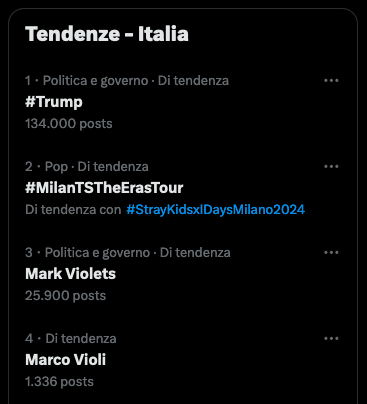Click the rank number 2 label

[29, 166]
